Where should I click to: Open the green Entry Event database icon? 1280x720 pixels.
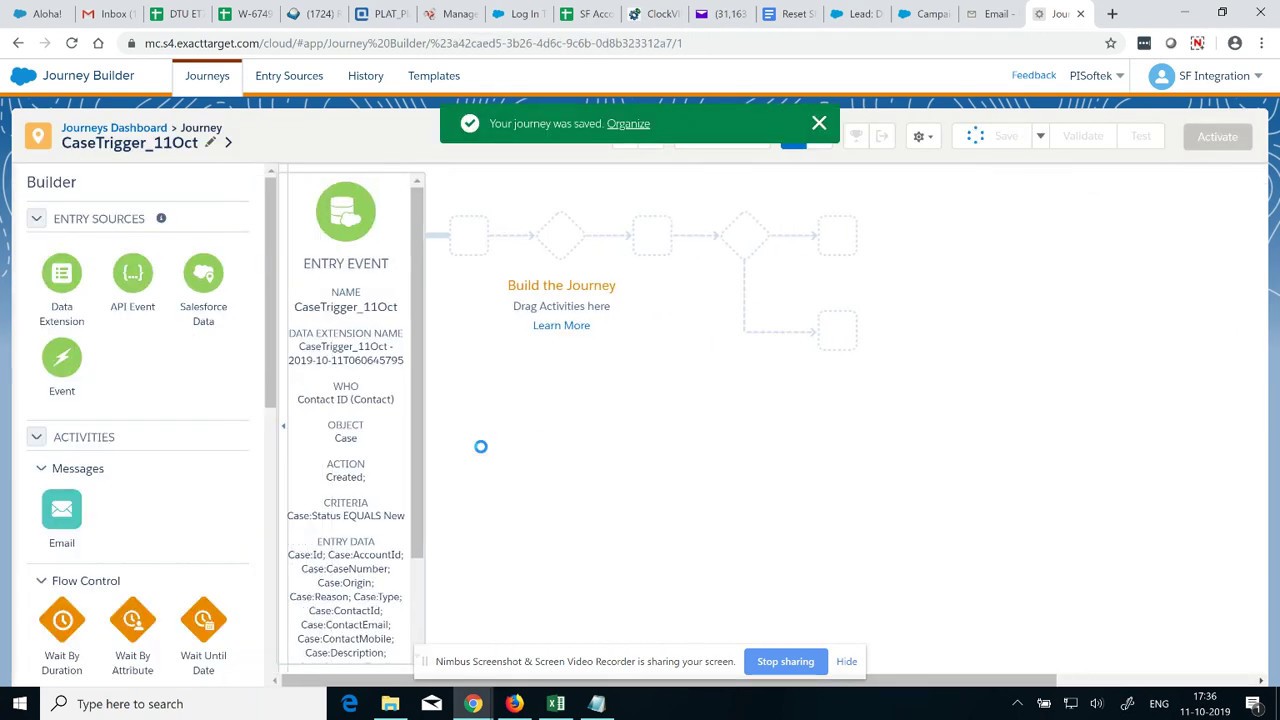tap(346, 211)
